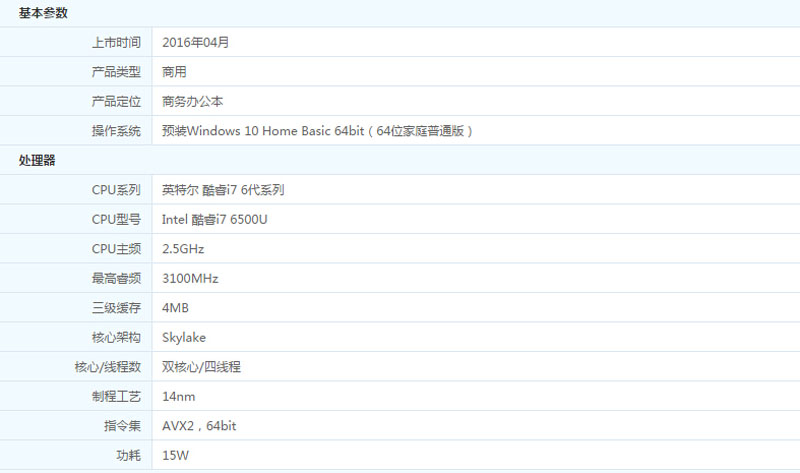The image size is (800, 473).
Task: Click the 14nm process value
Action: click(177, 396)
